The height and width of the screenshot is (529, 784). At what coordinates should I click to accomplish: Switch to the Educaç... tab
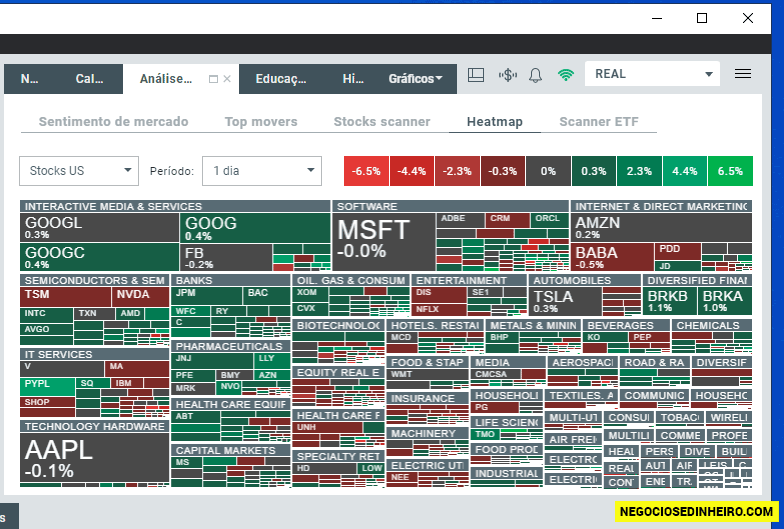pyautogui.click(x=281, y=78)
